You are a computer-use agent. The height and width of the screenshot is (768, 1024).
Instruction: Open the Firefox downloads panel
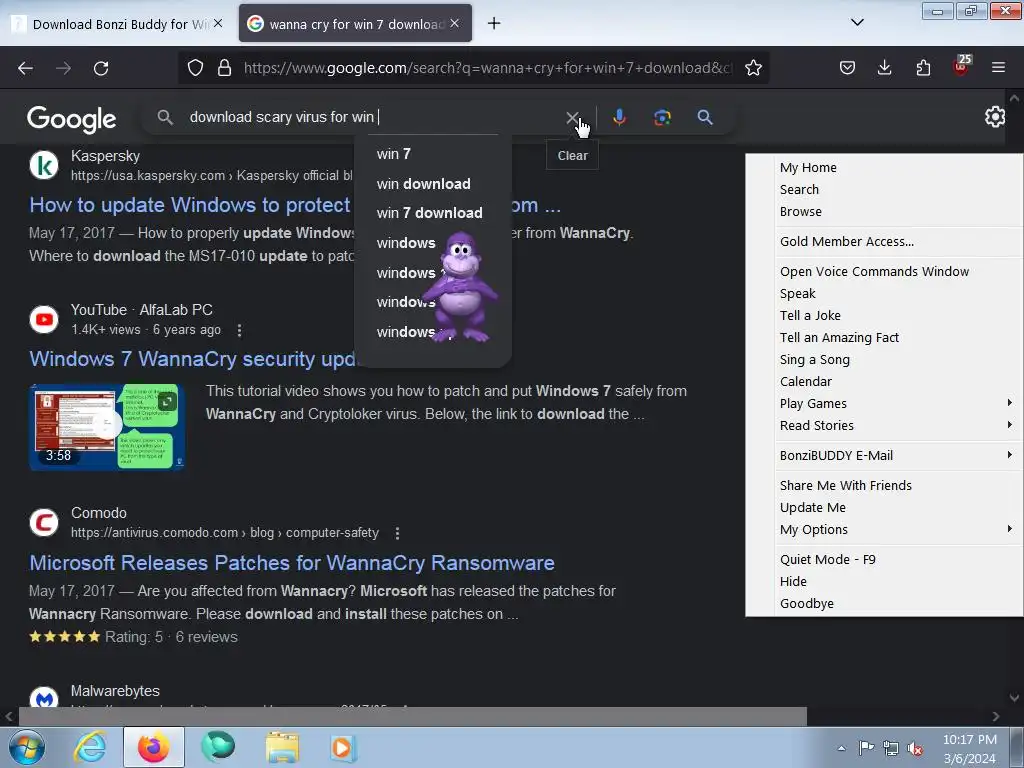[884, 68]
